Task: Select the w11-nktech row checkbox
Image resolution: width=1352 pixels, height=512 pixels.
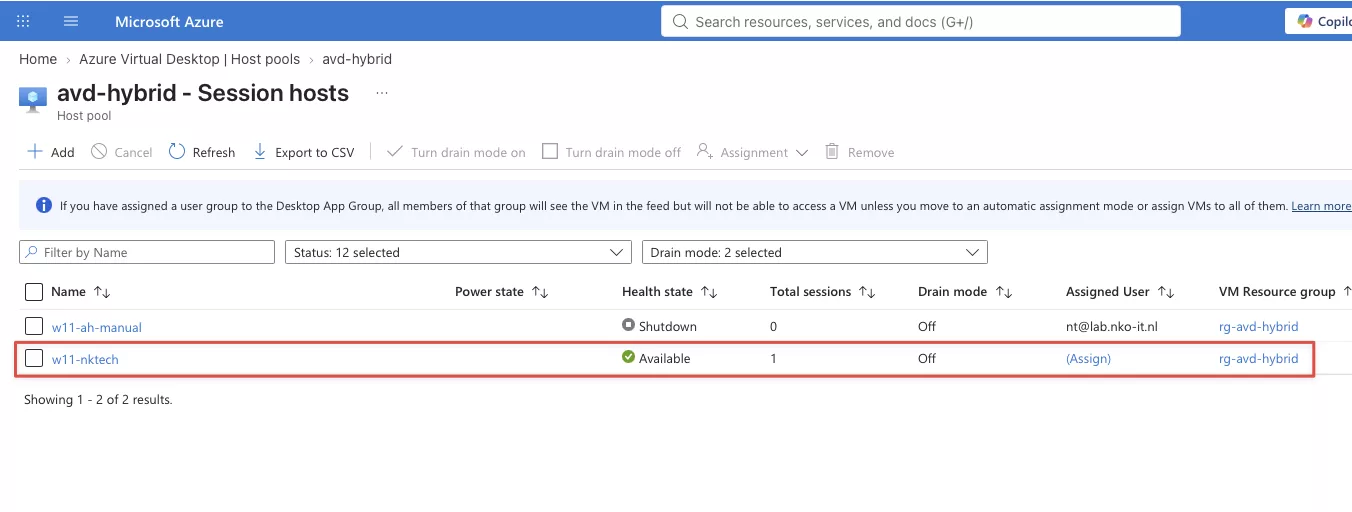Action: coord(34,359)
